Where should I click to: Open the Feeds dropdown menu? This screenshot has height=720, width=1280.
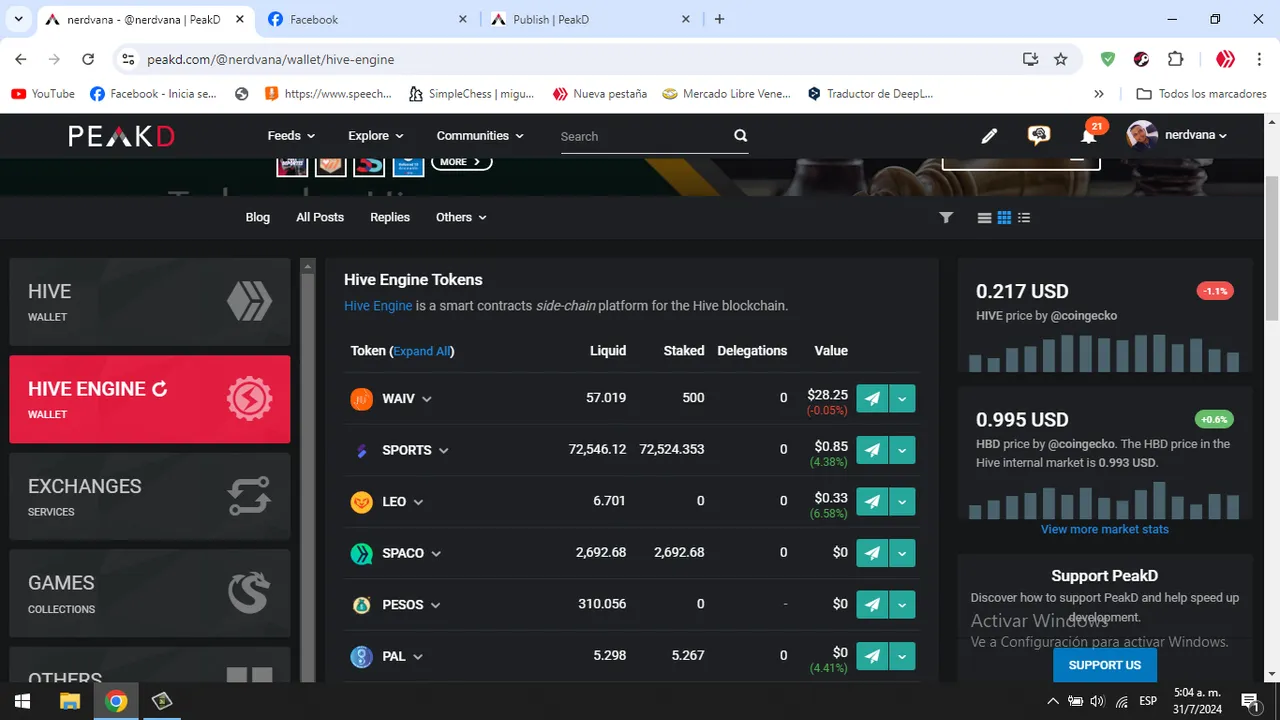[291, 136]
